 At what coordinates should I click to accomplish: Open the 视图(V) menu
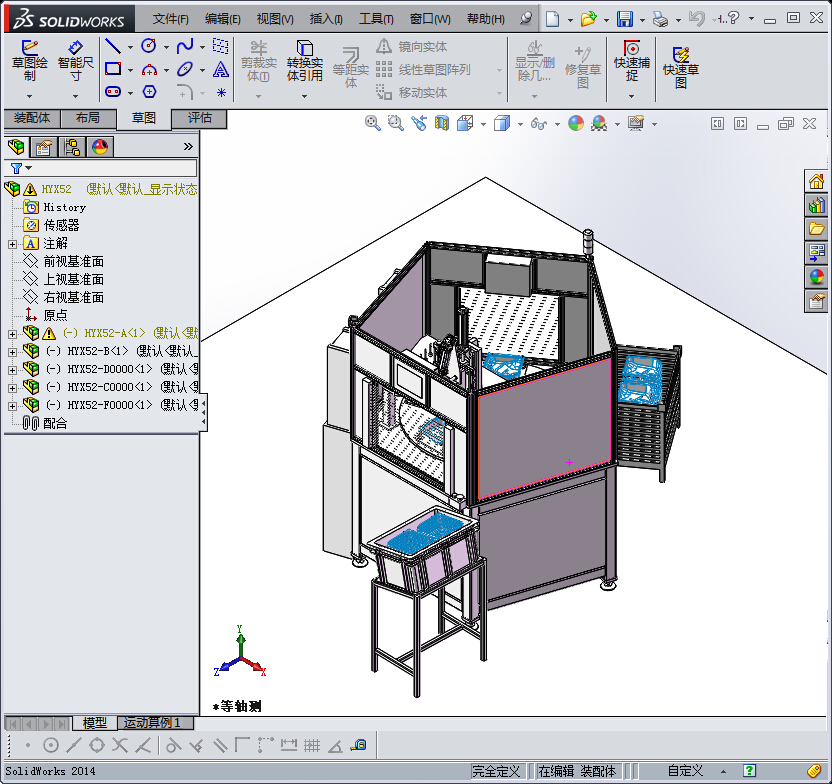[x=275, y=19]
